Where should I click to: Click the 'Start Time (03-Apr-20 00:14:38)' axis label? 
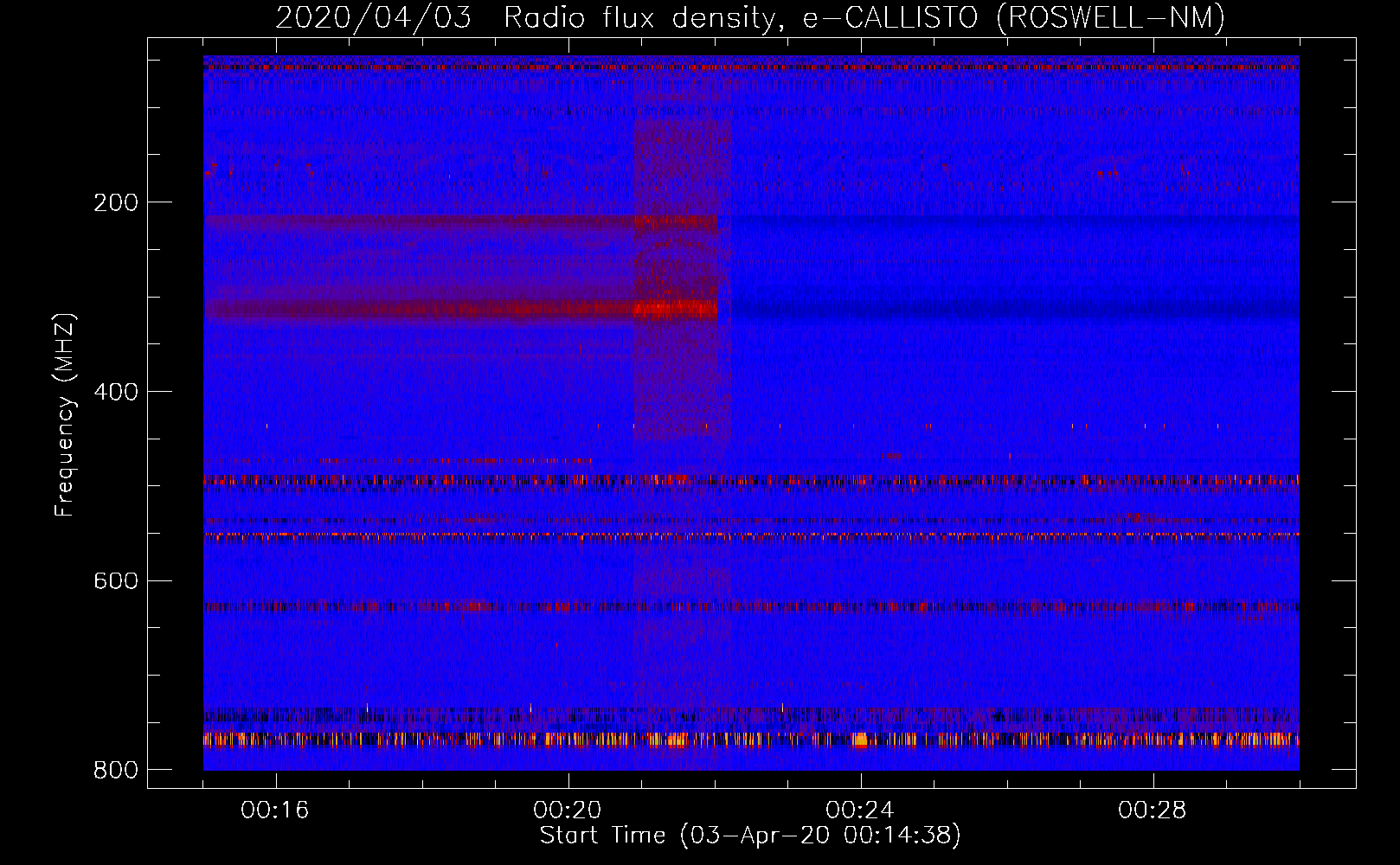click(x=750, y=836)
